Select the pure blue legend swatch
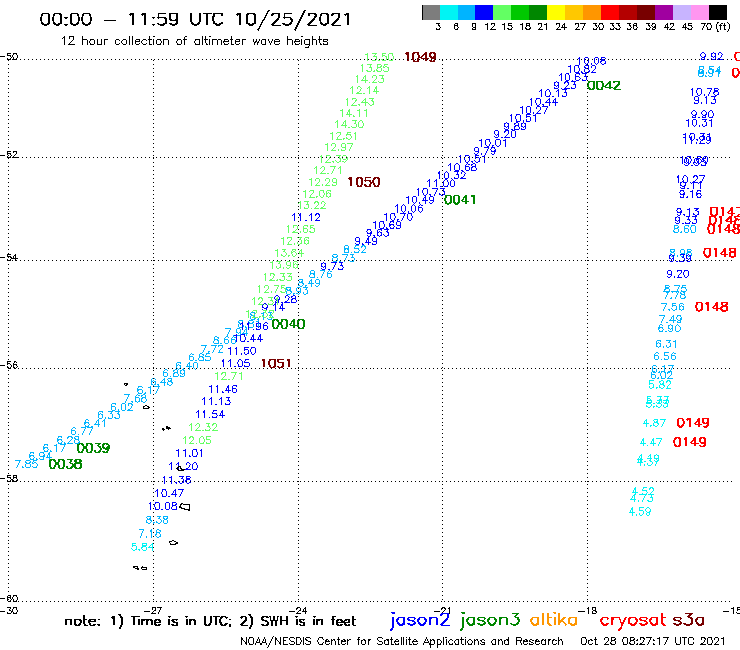Image resolution: width=740 pixels, height=650 pixels. click(x=484, y=12)
